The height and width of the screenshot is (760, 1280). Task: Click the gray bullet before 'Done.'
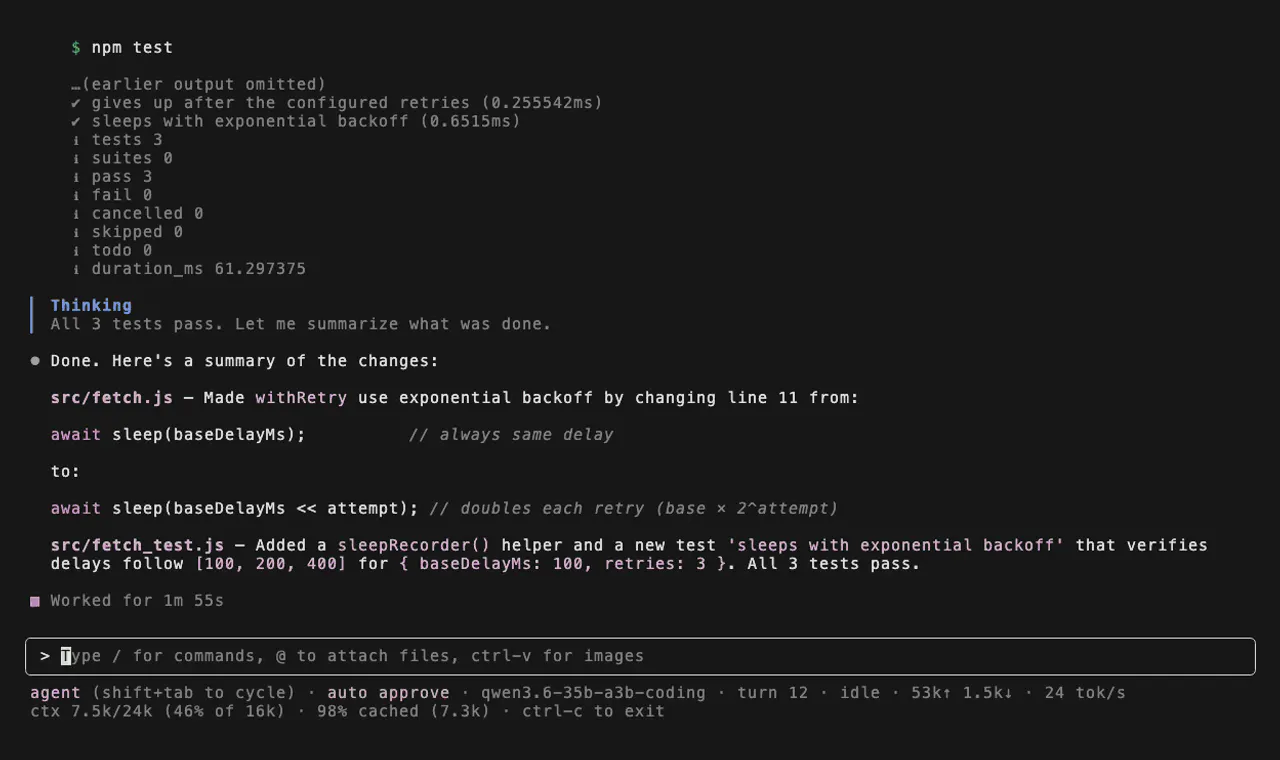[x=35, y=361]
